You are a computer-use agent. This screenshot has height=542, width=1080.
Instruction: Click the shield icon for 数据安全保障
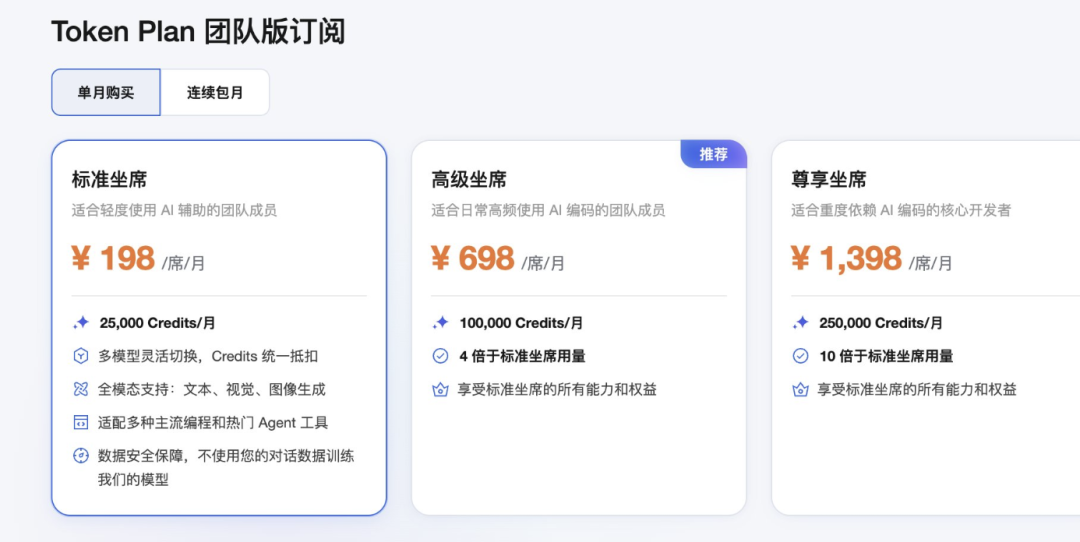tap(81, 456)
